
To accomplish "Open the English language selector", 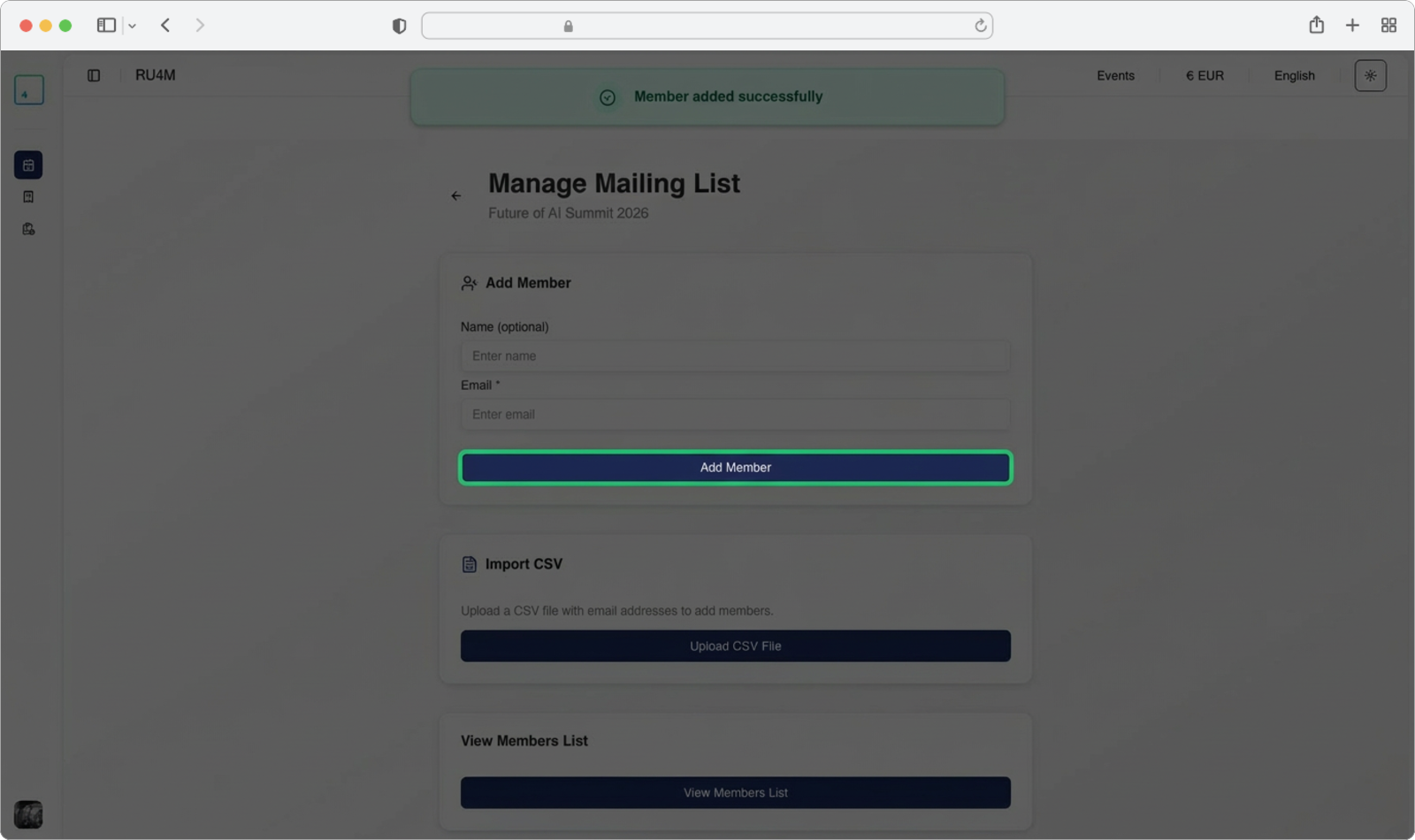I will (x=1294, y=76).
